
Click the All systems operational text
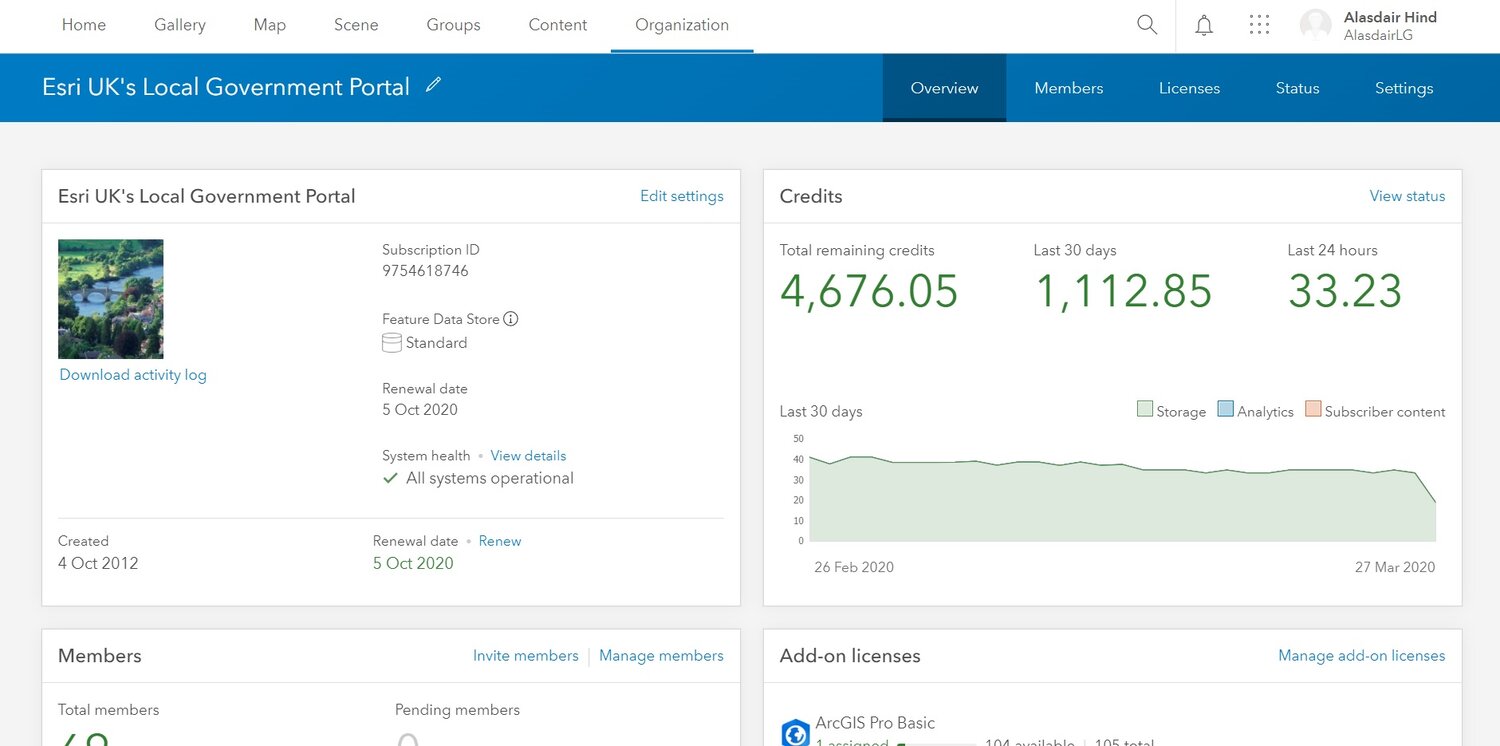coord(490,478)
